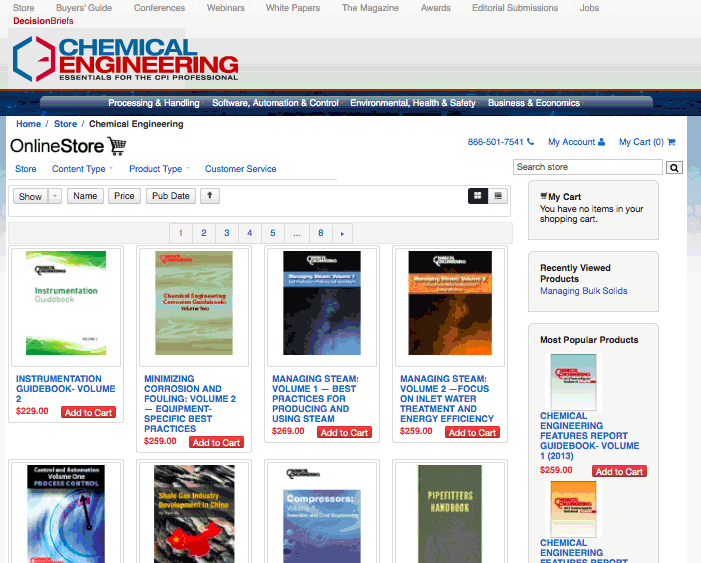Sort products by Pub Date

(x=171, y=196)
